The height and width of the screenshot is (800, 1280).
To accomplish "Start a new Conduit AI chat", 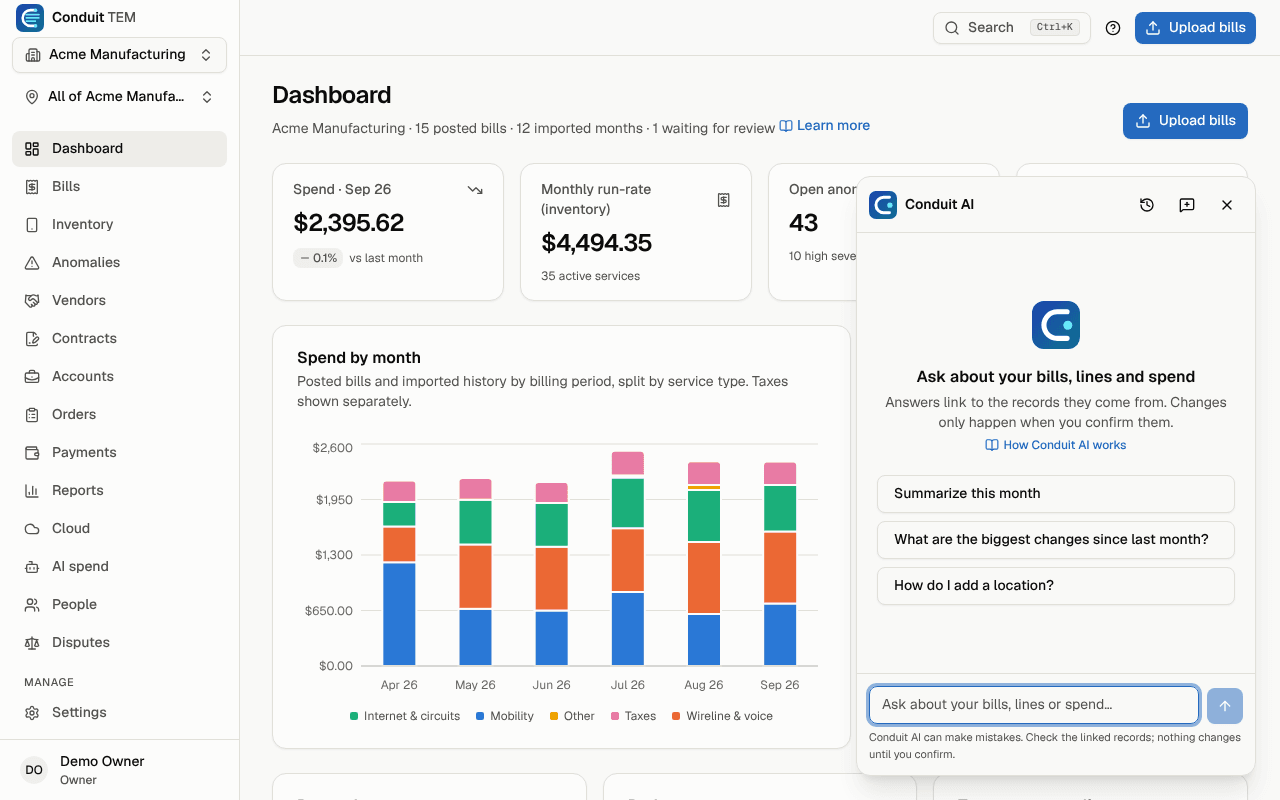I will (x=1187, y=205).
